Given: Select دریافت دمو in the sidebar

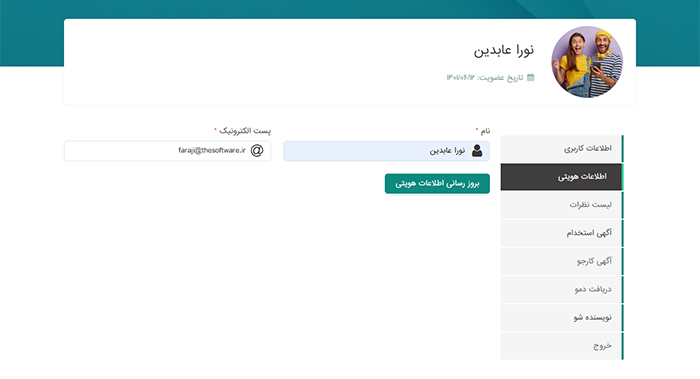Looking at the screenshot, I should pos(562,289).
